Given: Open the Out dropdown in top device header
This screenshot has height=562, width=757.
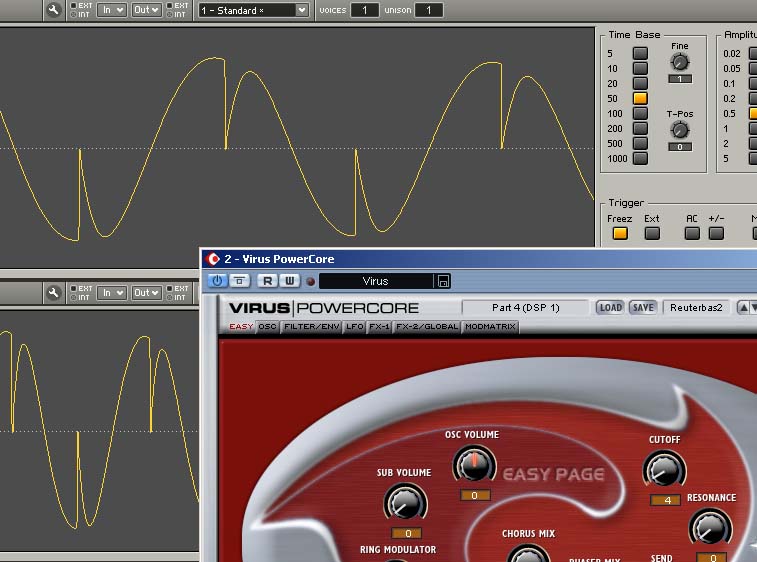Looking at the screenshot, I should (146, 10).
